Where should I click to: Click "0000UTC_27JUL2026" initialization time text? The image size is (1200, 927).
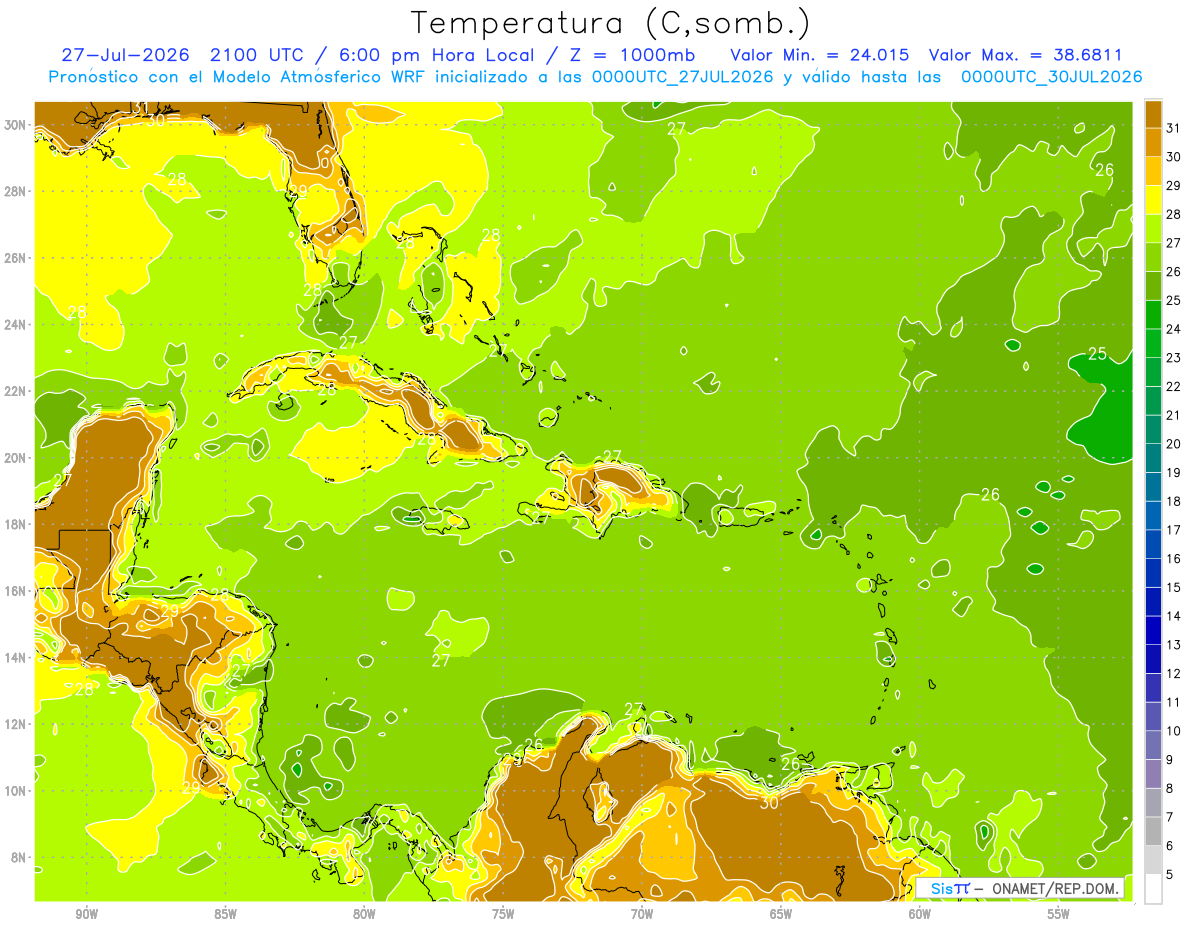click(683, 77)
